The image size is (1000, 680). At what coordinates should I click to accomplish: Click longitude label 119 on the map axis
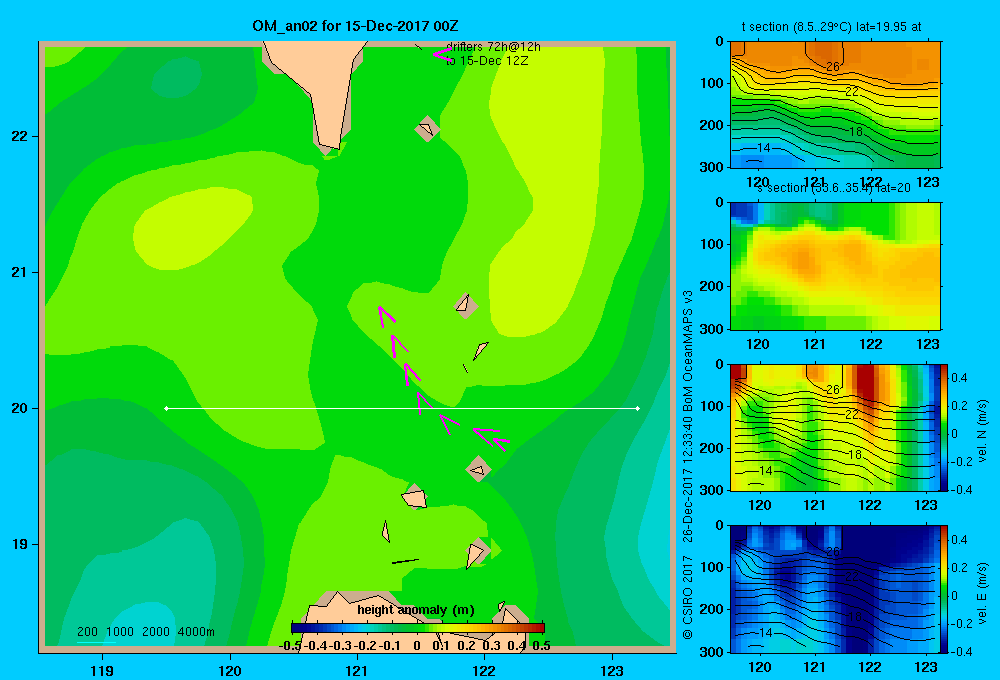pos(103,670)
